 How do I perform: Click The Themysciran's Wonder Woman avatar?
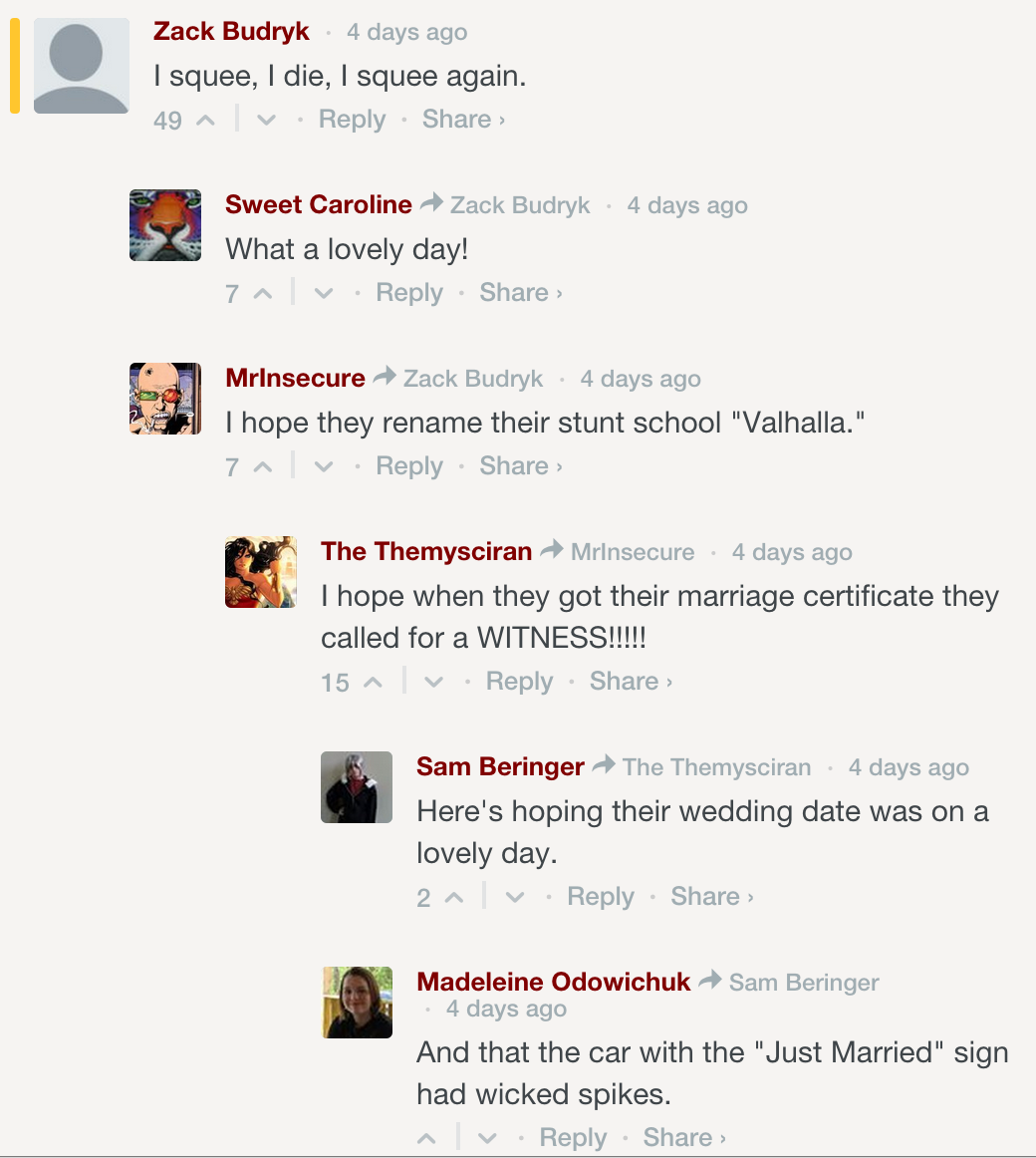click(x=261, y=572)
